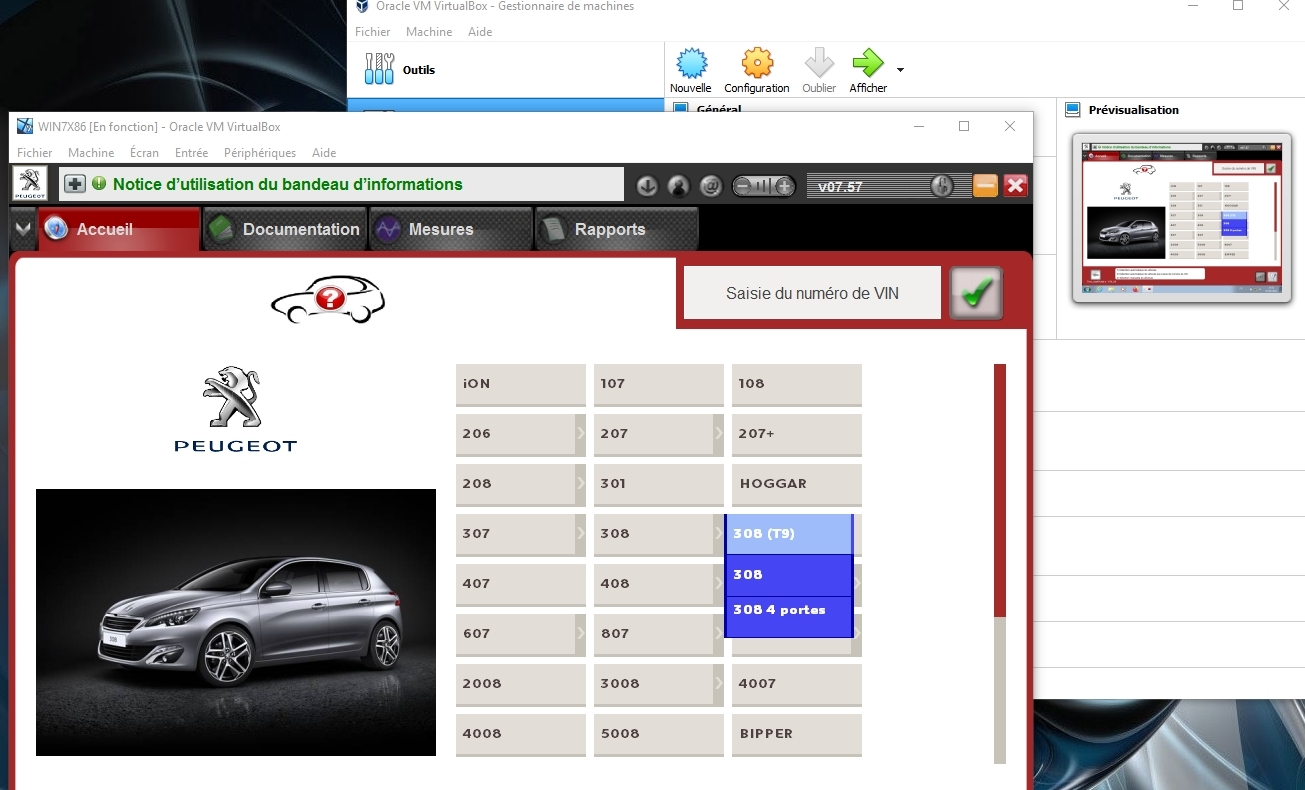Choose the HOGGAR model button
This screenshot has width=1305, height=790.
point(797,484)
